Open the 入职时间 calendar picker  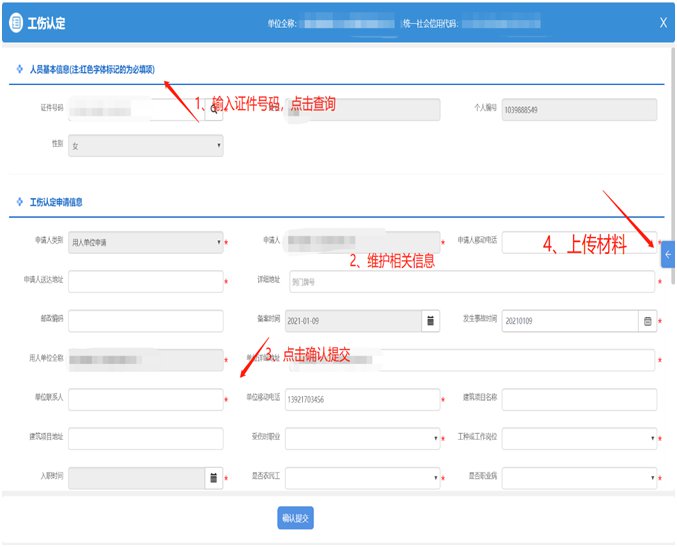(213, 478)
